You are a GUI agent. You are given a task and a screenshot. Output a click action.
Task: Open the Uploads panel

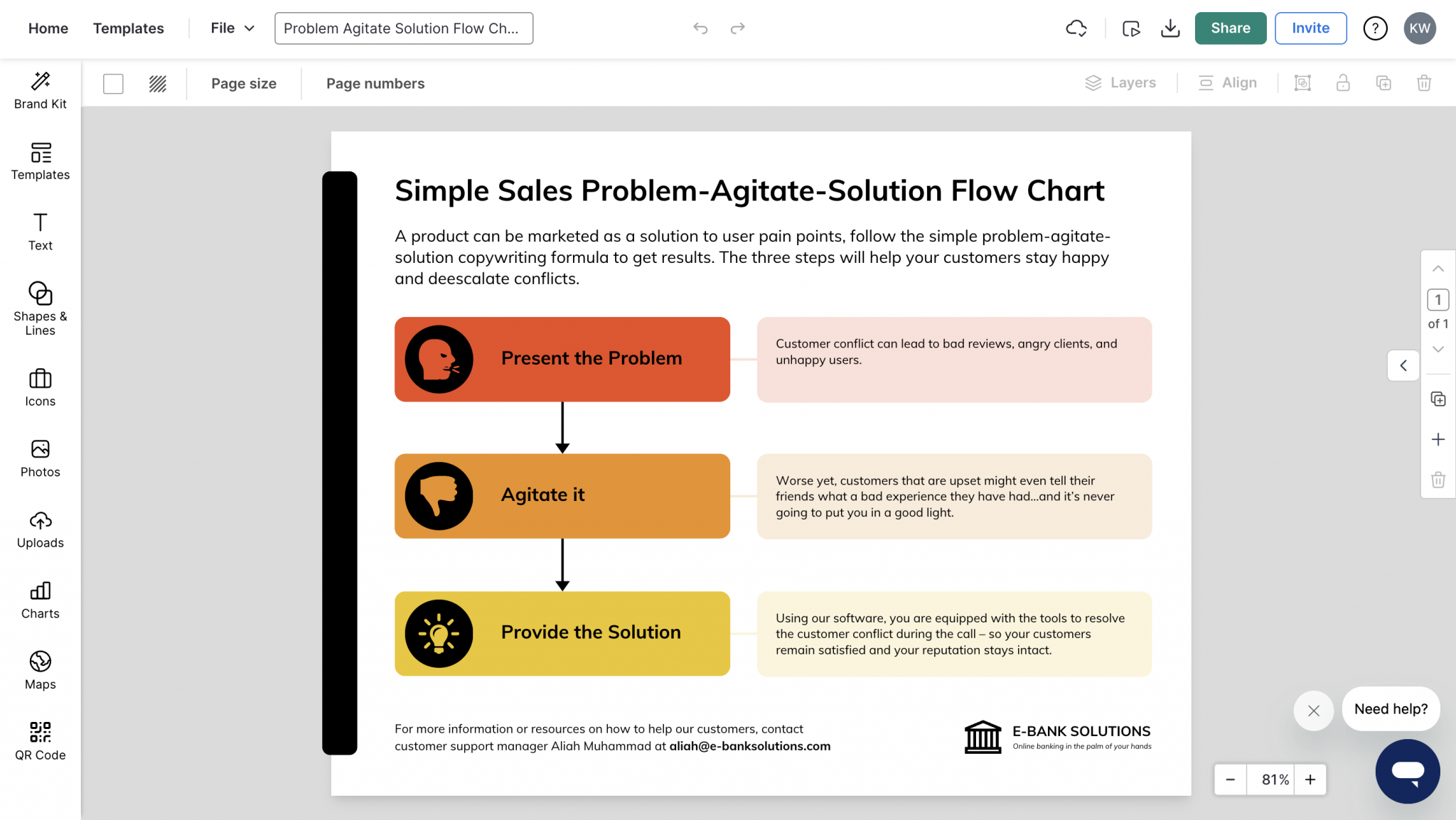click(x=40, y=529)
